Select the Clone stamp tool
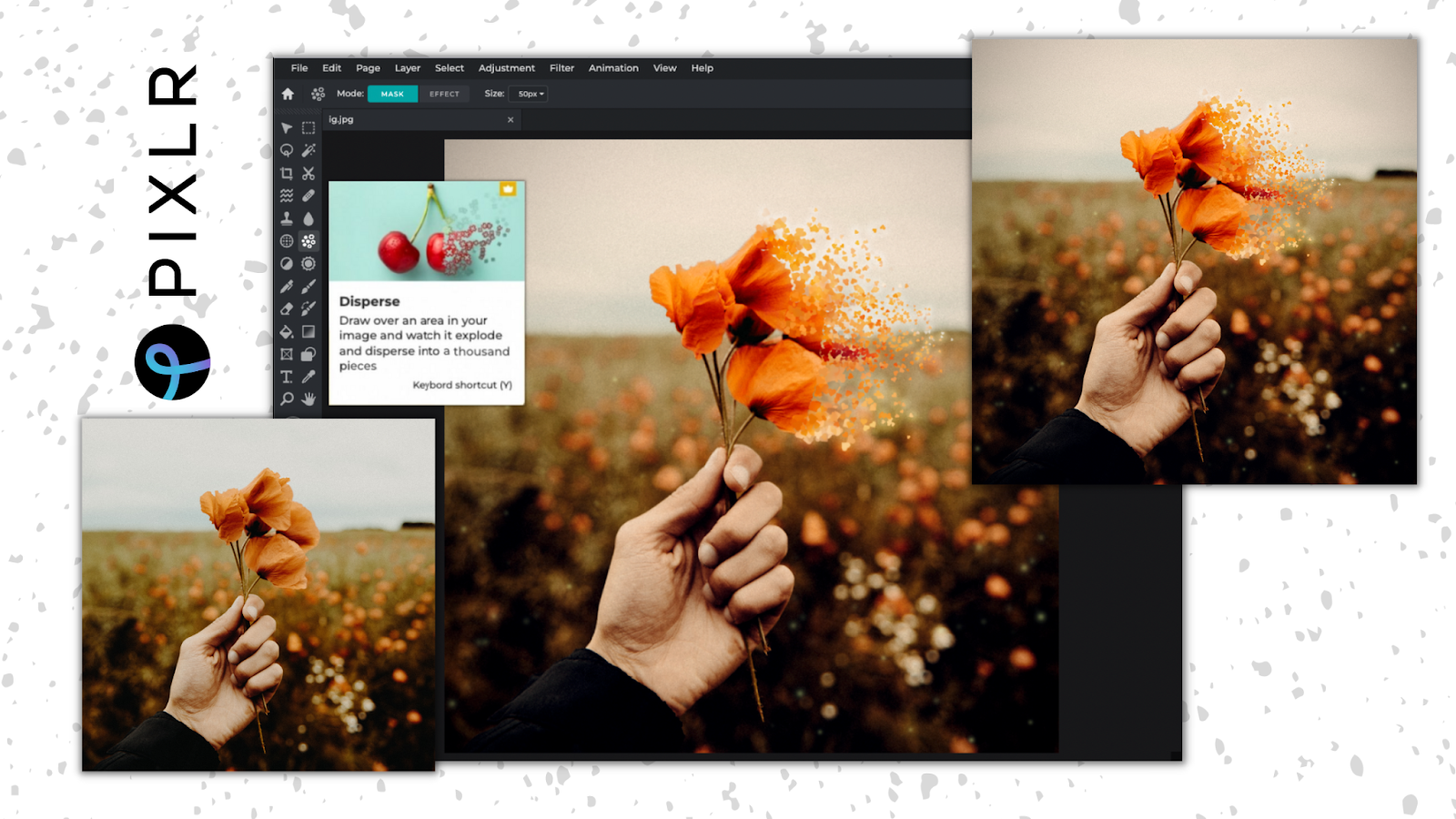Screen dimensions: 1456x819 pos(287,218)
